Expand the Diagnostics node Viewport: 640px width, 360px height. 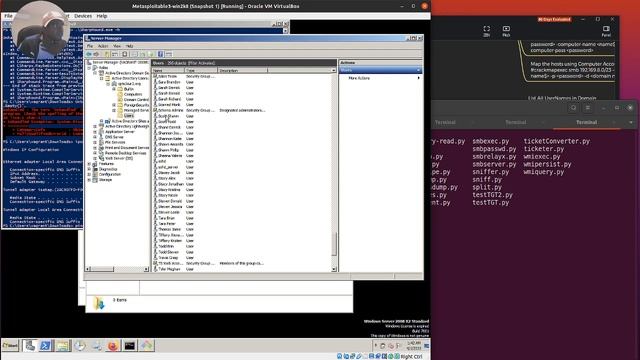[89, 169]
